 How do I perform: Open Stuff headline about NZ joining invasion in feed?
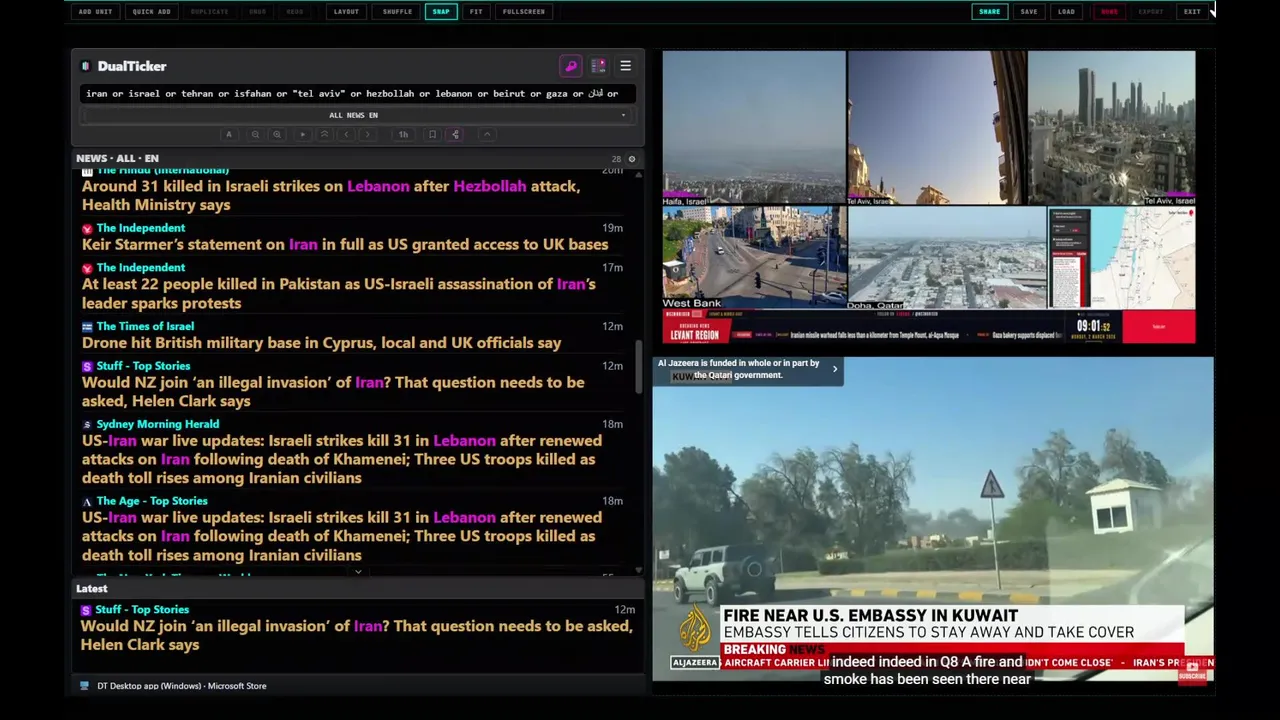coord(333,391)
